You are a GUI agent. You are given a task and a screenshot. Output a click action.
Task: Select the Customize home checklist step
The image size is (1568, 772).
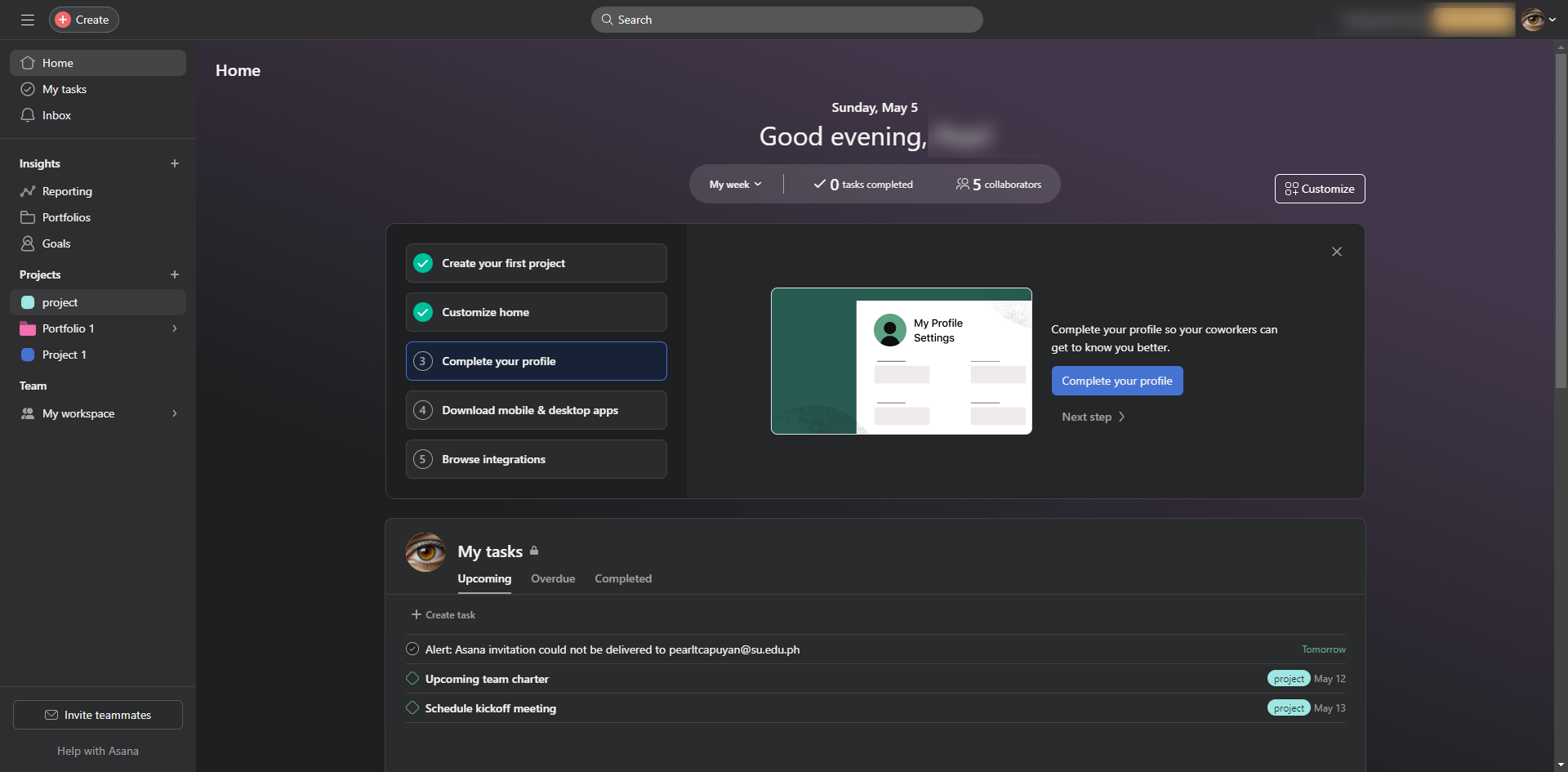click(537, 312)
